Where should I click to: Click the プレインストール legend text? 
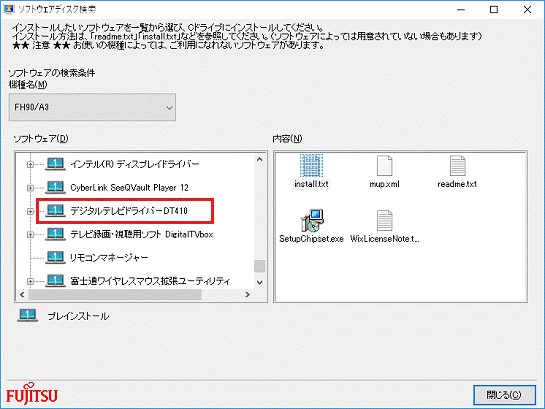pyautogui.click(x=78, y=316)
